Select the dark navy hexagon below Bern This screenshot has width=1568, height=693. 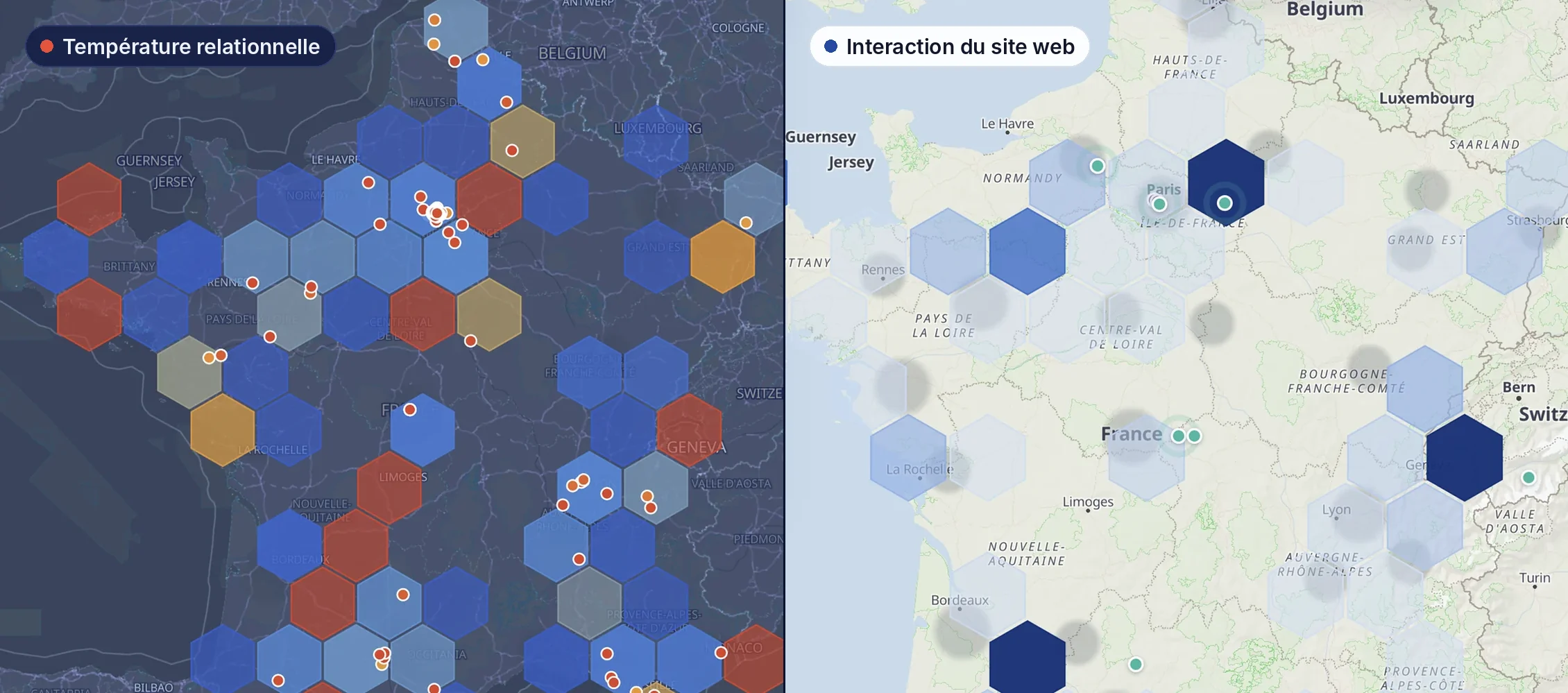pyautogui.click(x=1465, y=458)
